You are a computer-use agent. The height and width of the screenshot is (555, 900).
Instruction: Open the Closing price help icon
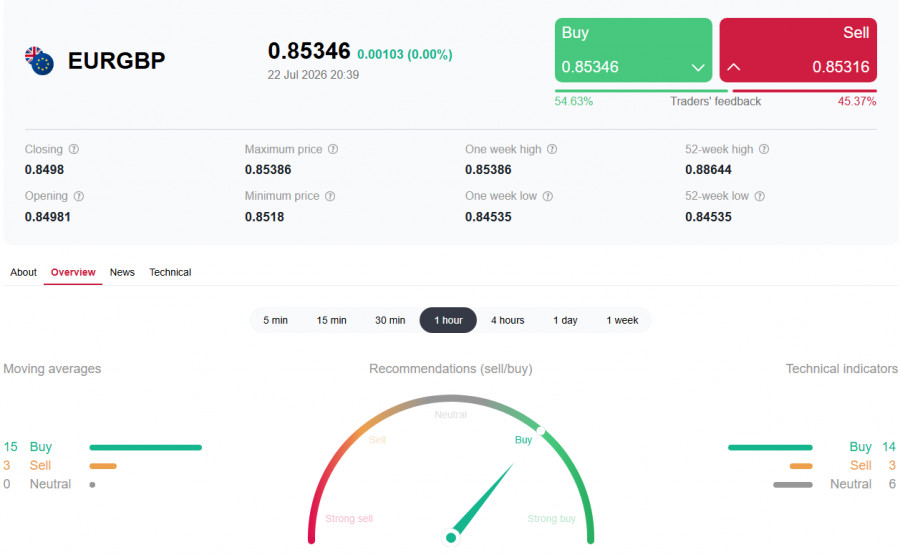[74, 149]
